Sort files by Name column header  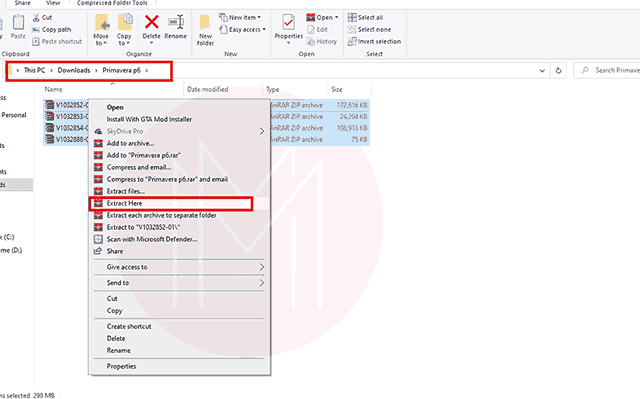click(53, 89)
